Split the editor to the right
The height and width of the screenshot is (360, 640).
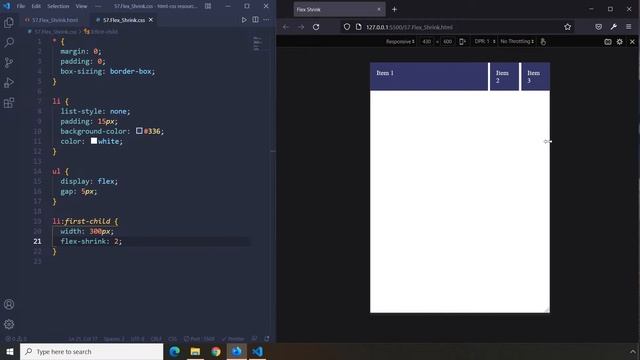tap(255, 20)
